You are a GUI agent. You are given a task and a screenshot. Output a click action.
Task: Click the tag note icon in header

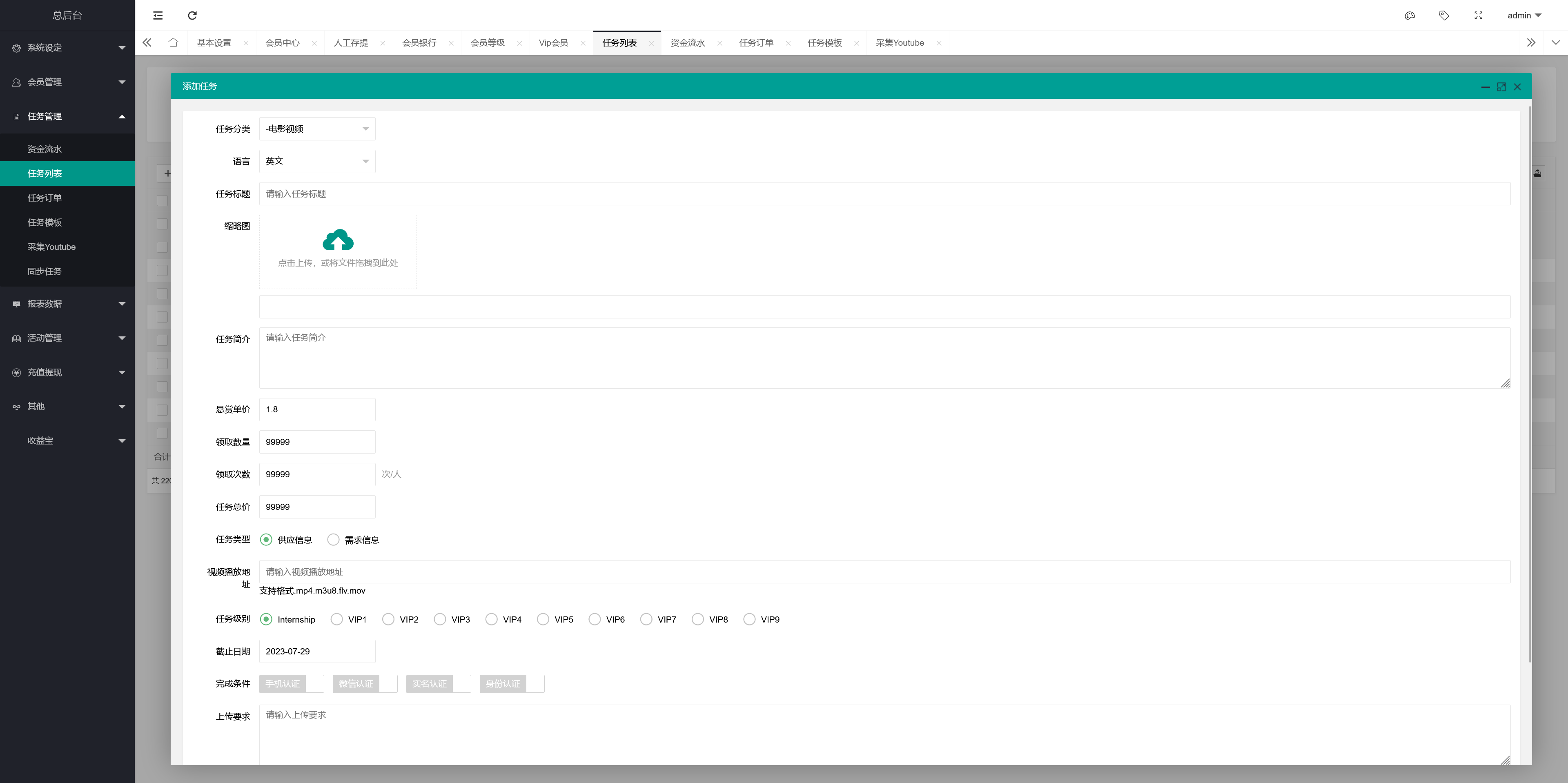(1444, 15)
